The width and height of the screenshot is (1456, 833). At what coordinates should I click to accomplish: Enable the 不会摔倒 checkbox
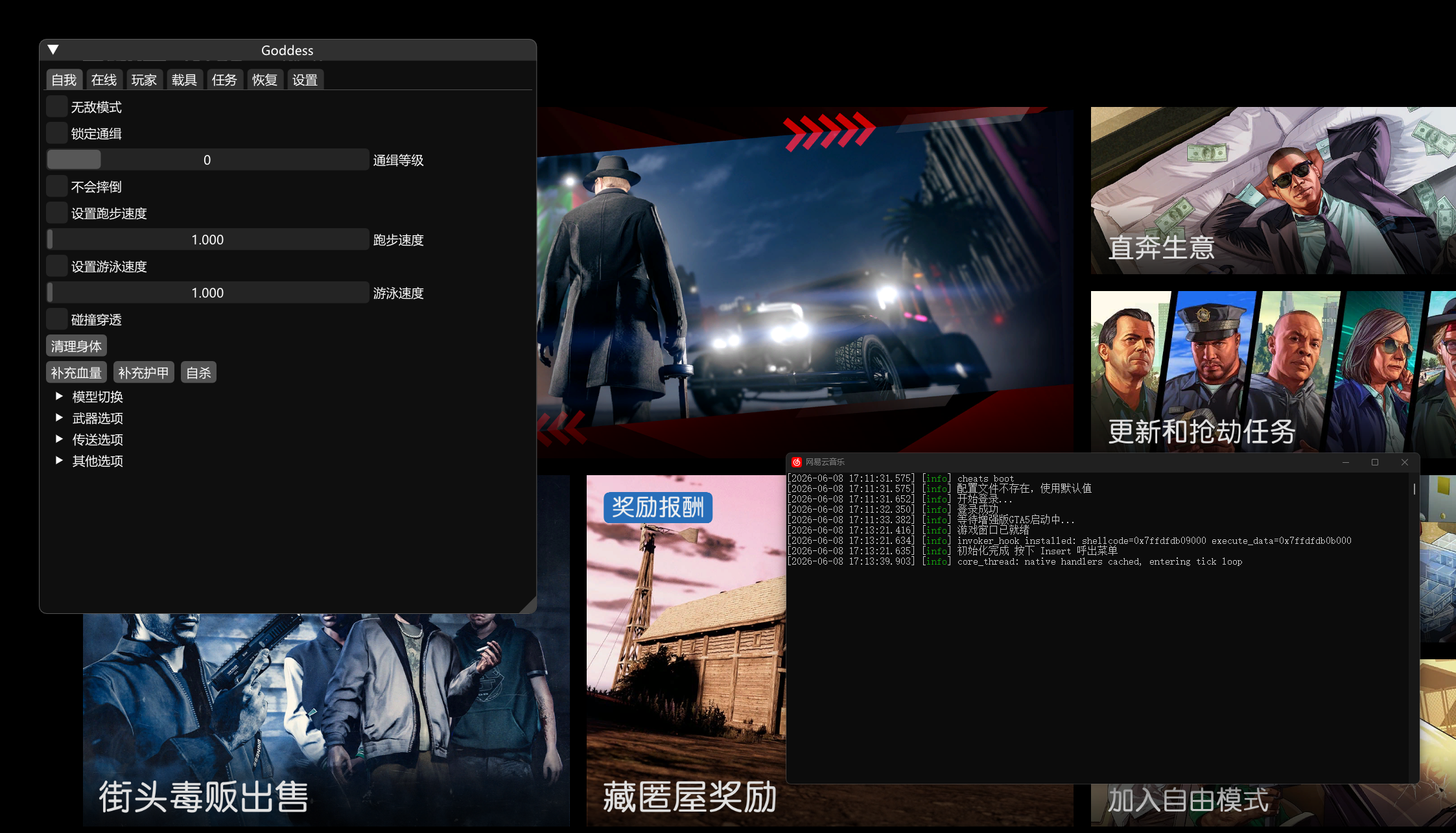57,187
